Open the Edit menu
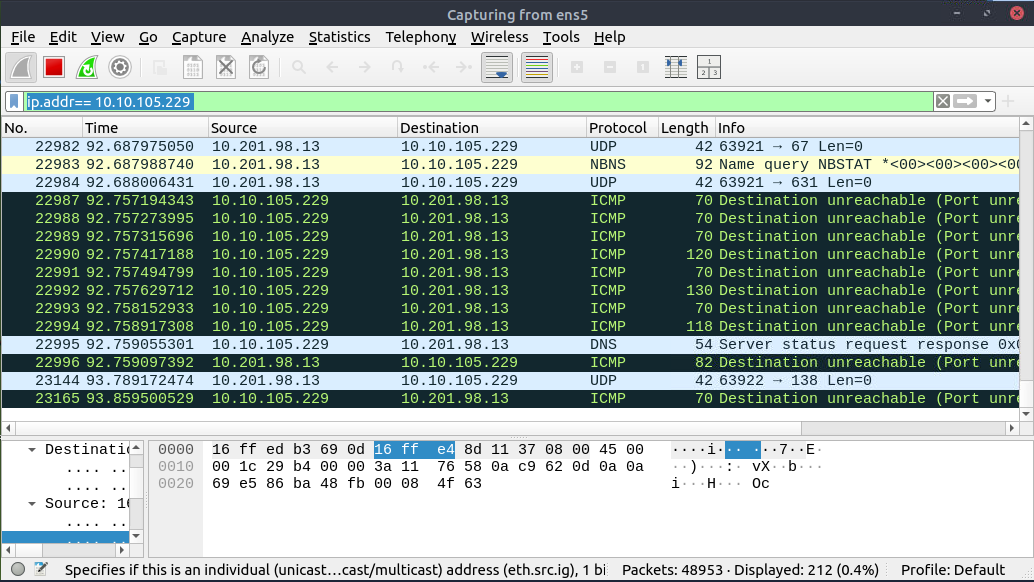Screen dimensions: 1034x582 pyautogui.click(x=63, y=37)
